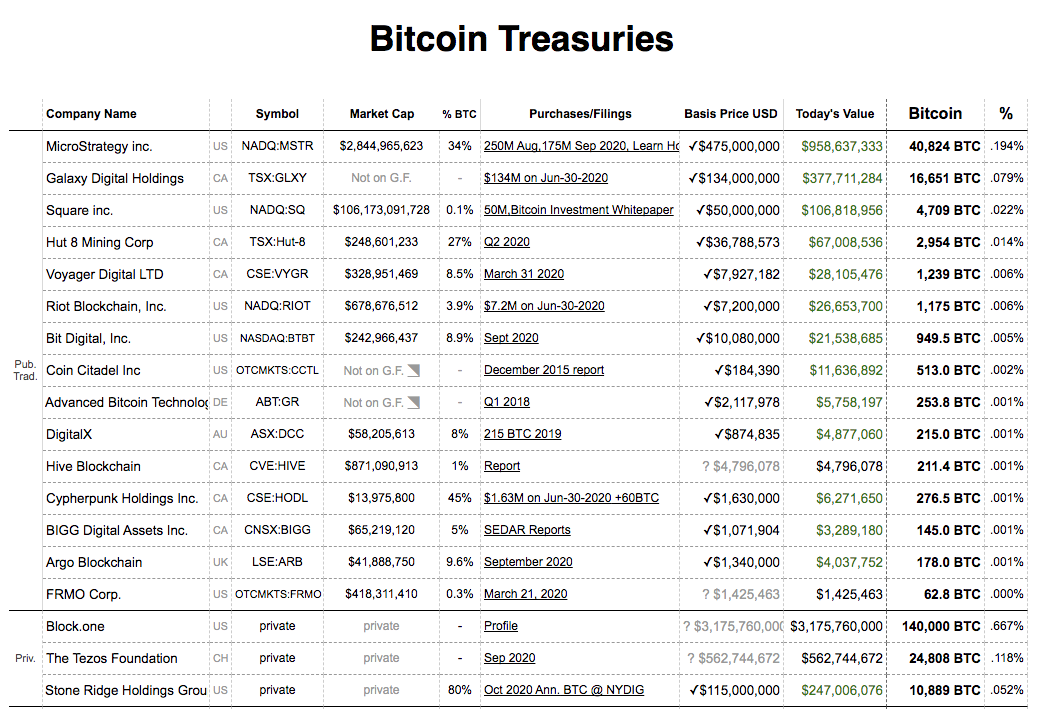The image size is (1037, 709).
Task: Open Hive Blockchain's Report link
Action: pos(502,466)
